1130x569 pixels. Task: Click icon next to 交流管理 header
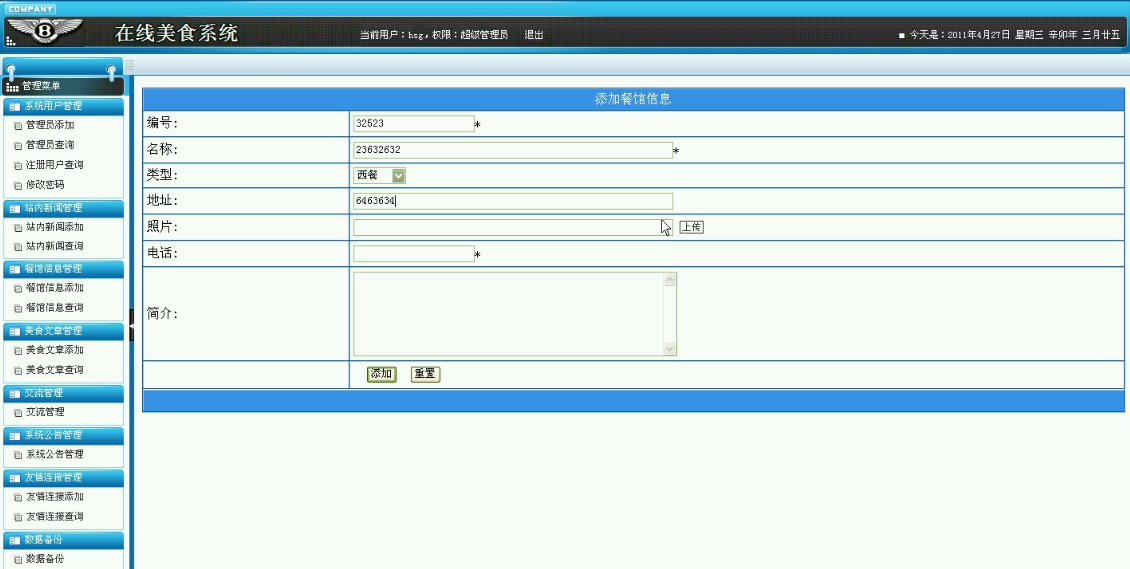(15, 394)
